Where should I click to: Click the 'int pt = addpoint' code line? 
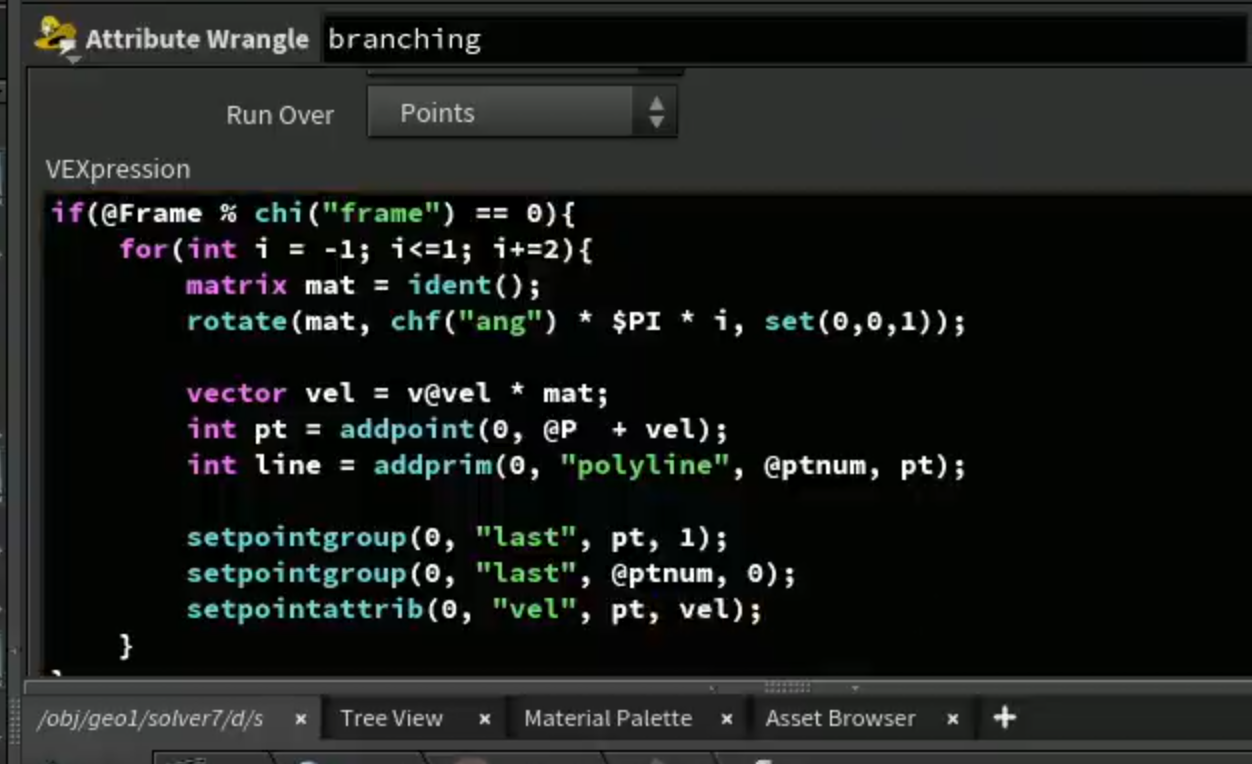[457, 430]
